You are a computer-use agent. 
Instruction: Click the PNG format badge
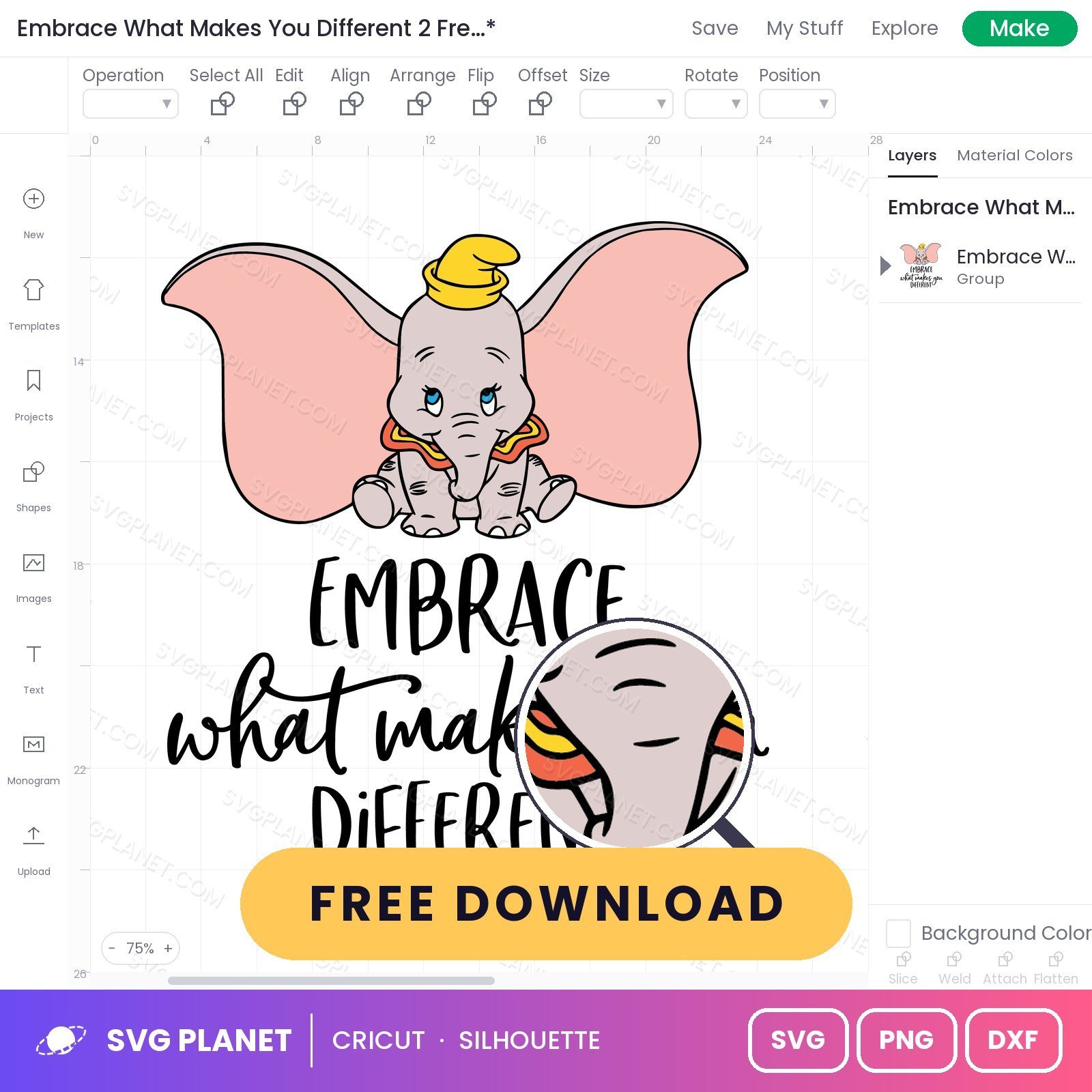[x=906, y=1040]
